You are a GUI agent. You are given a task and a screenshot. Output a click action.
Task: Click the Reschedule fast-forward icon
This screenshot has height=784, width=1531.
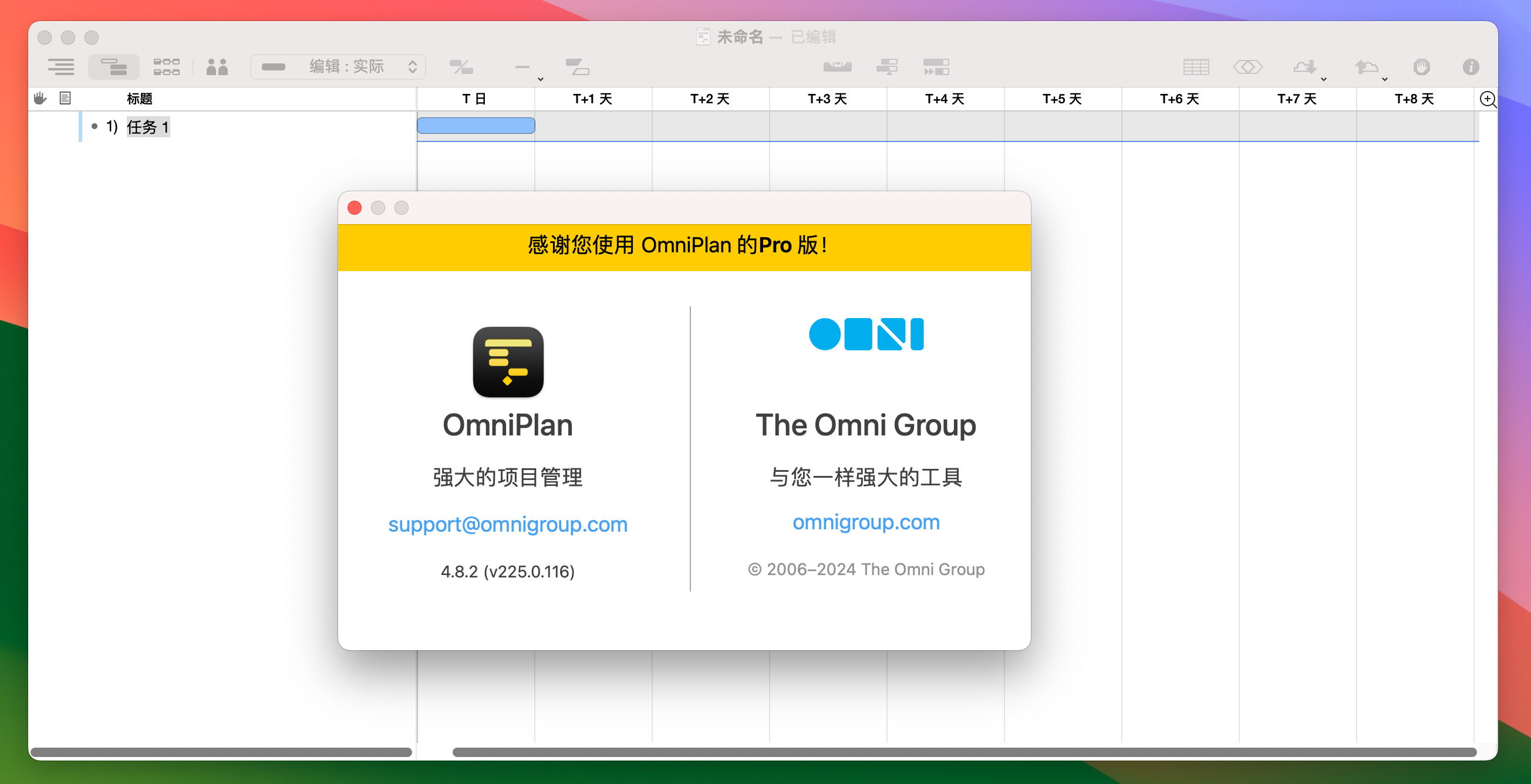pyautogui.click(x=936, y=66)
